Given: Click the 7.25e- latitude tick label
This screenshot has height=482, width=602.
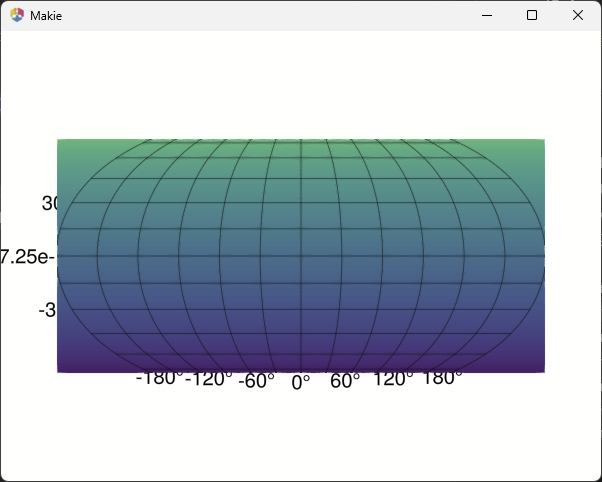Looking at the screenshot, I should tap(27, 257).
